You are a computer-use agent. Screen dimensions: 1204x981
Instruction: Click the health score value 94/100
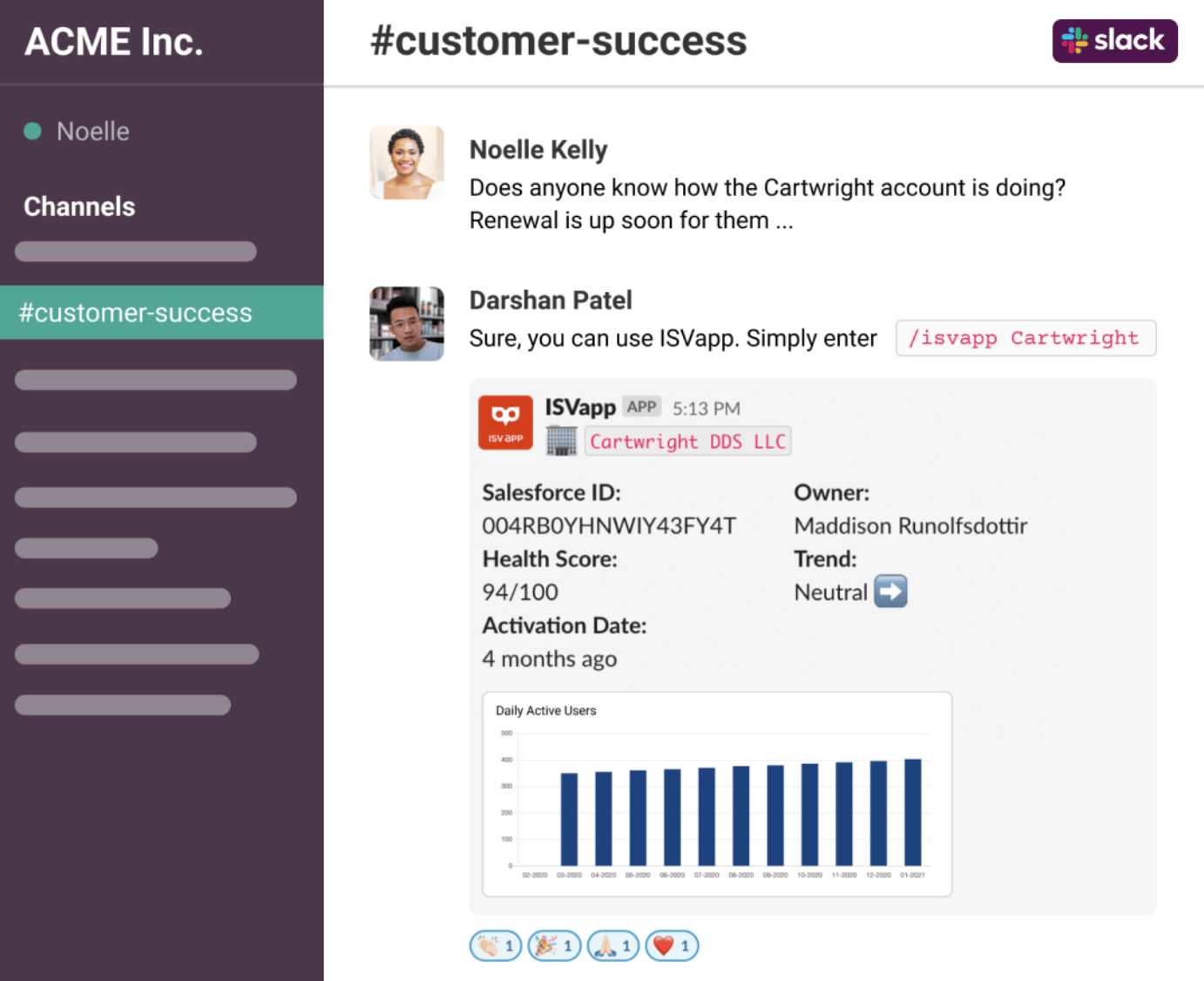tap(520, 592)
